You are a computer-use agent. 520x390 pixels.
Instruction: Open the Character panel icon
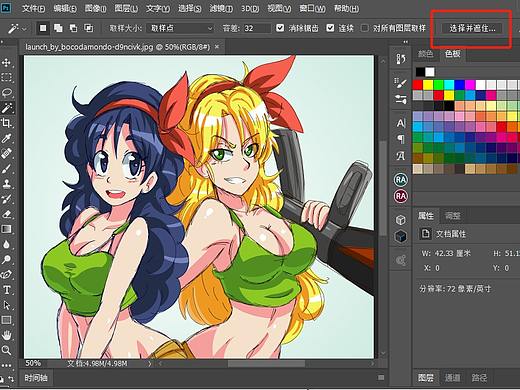(x=401, y=123)
